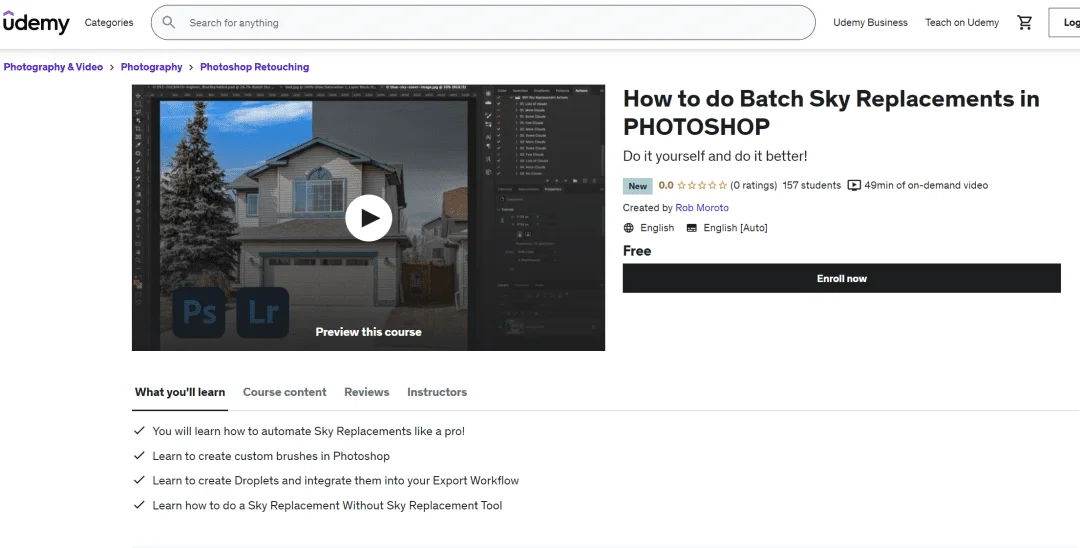1080x548 pixels.
Task: Click the English [Auto] caption text
Action: 735,228
